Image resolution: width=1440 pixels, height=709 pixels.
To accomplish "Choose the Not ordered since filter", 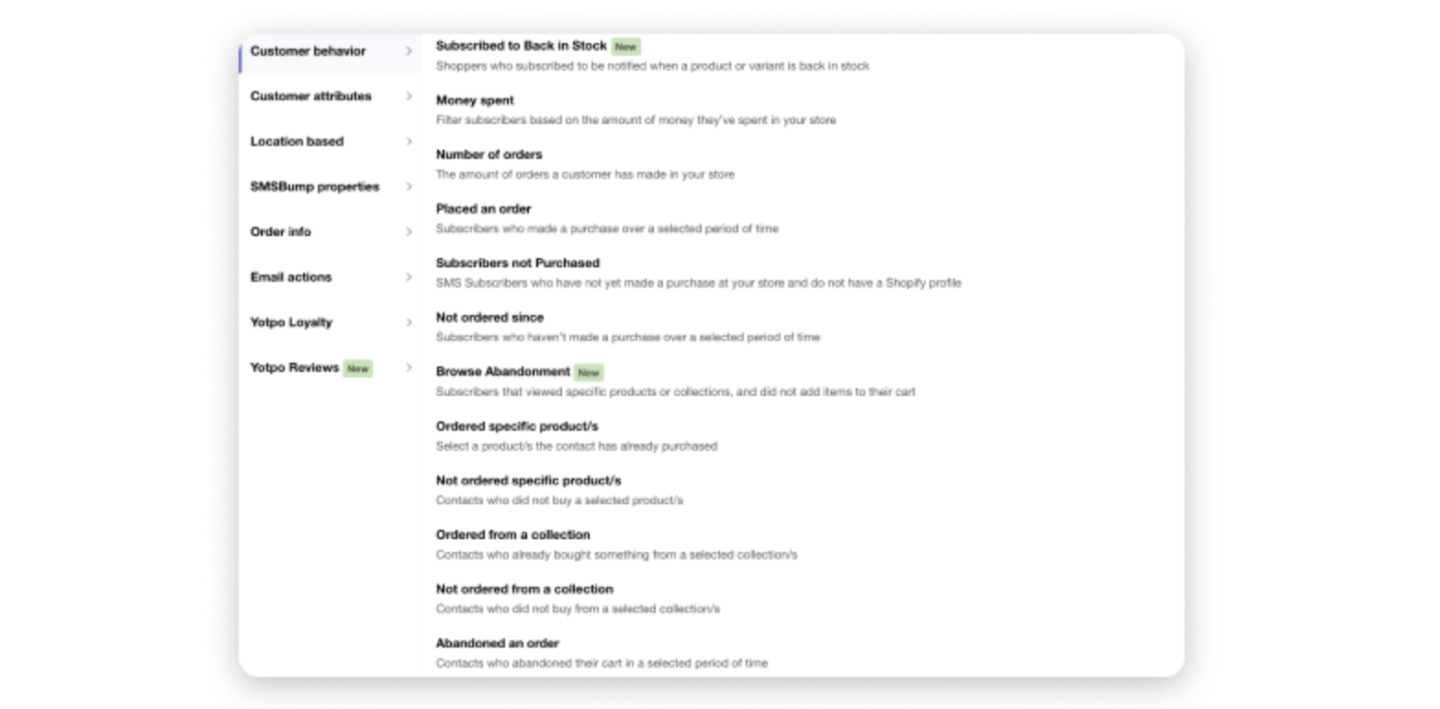I will click(x=489, y=317).
